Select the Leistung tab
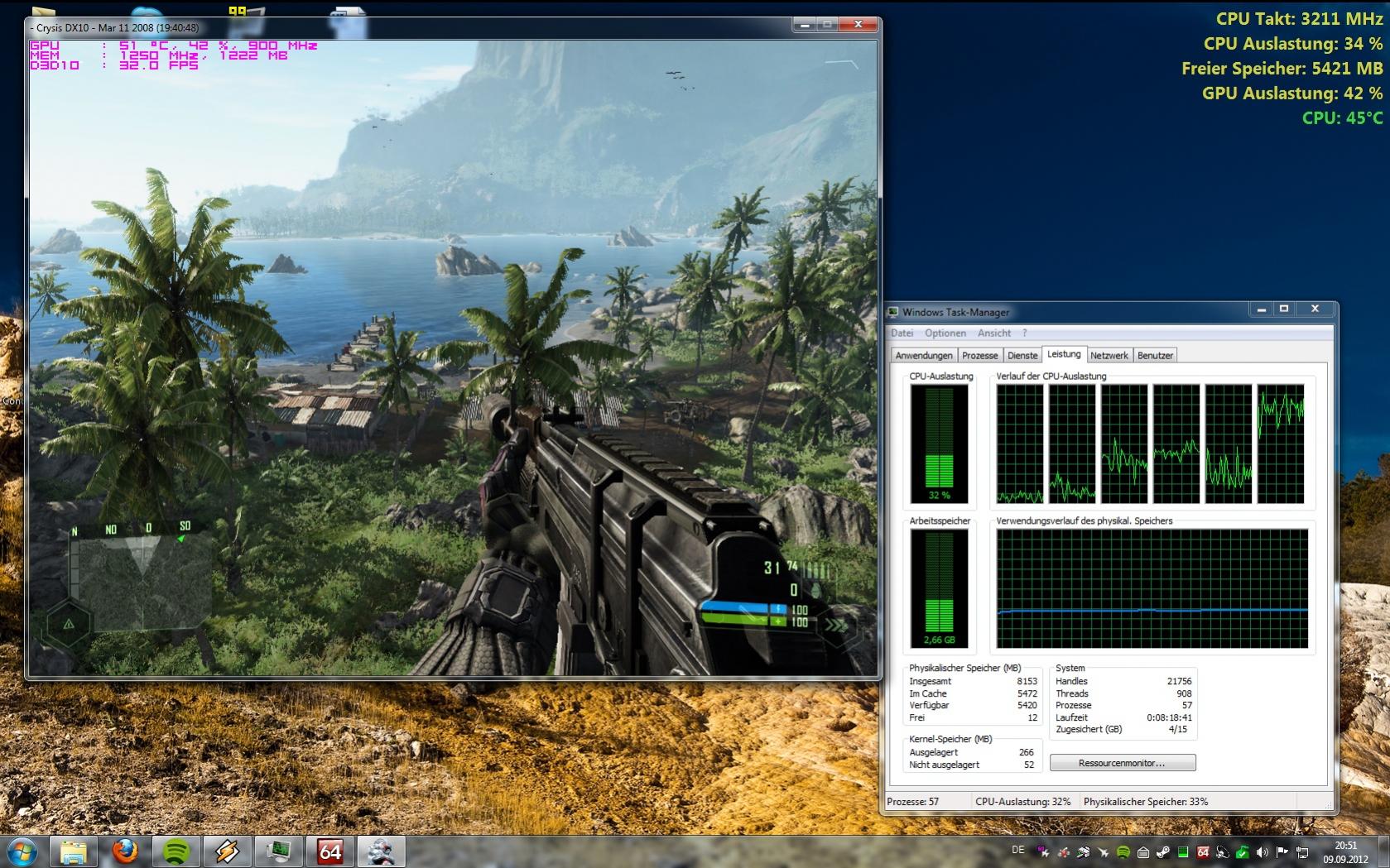 pos(1064,353)
